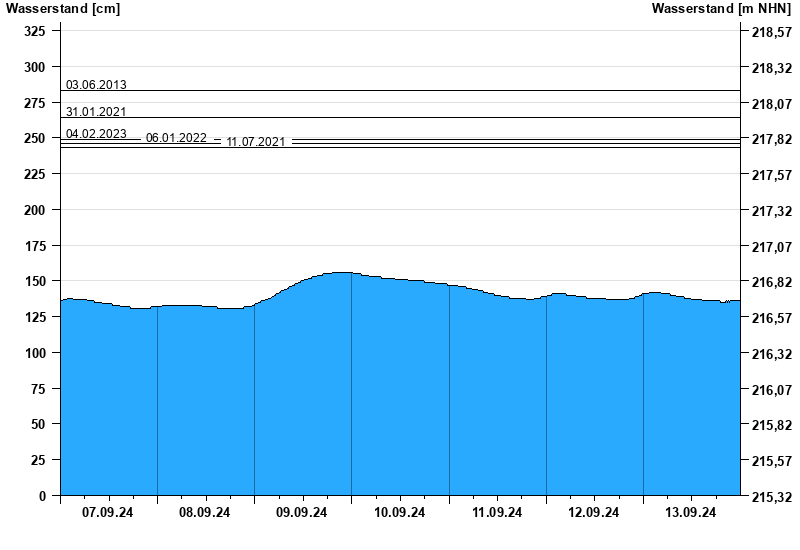Click the 150 tick on the left axis
Screen dimensions: 800x550
pos(35,282)
